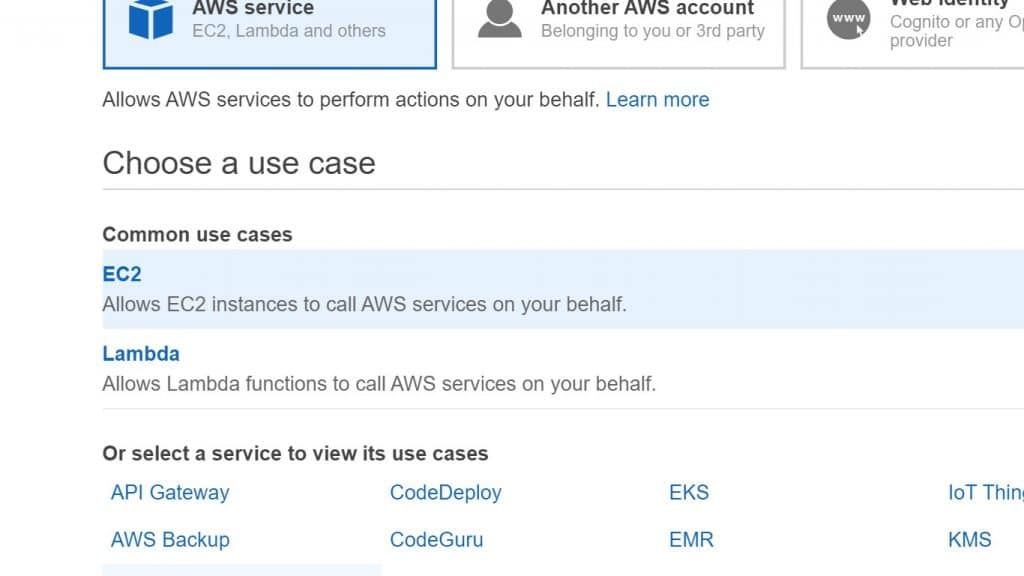View CodeDeploy use cases

pos(445,492)
